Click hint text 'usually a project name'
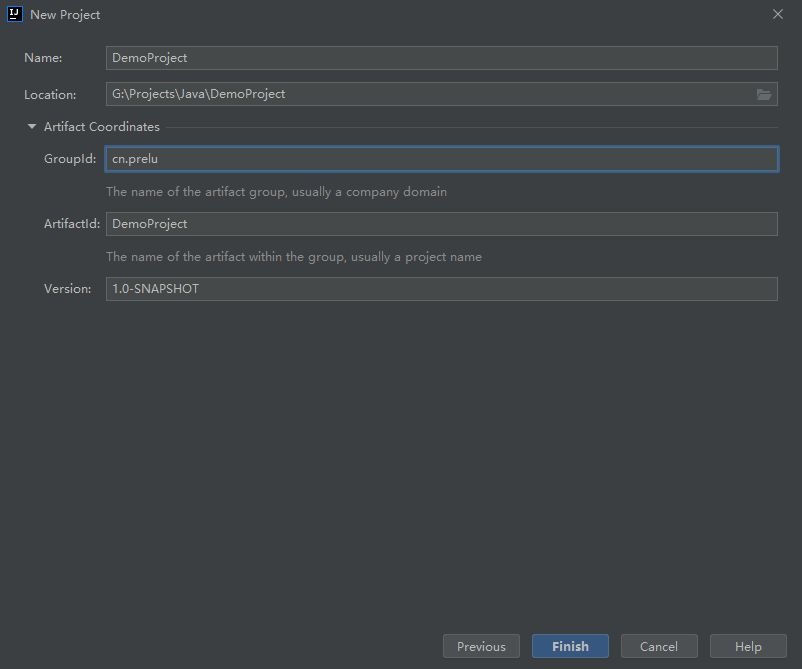Image resolution: width=802 pixels, height=669 pixels. 416,257
